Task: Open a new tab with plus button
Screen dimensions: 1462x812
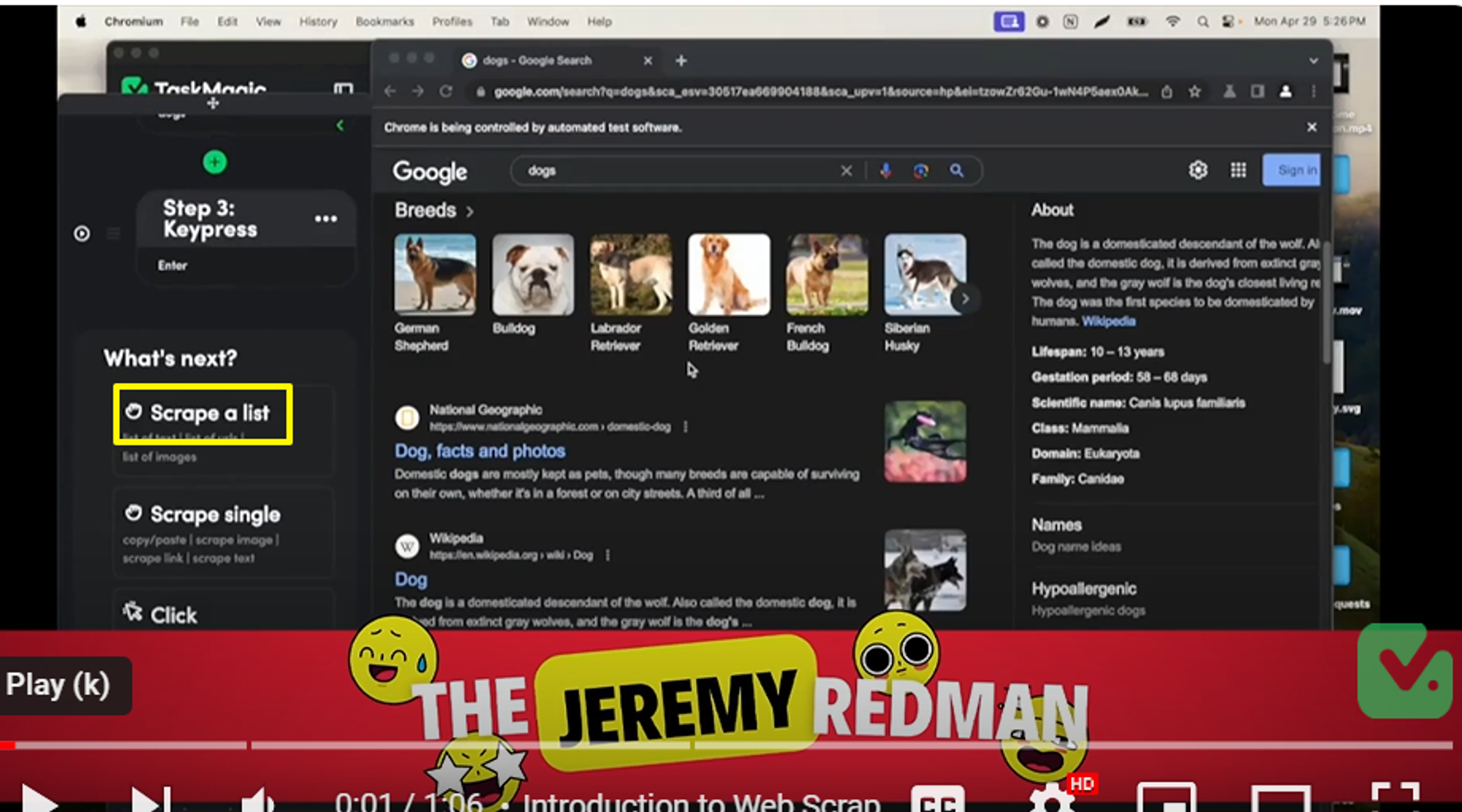Action: click(x=681, y=61)
